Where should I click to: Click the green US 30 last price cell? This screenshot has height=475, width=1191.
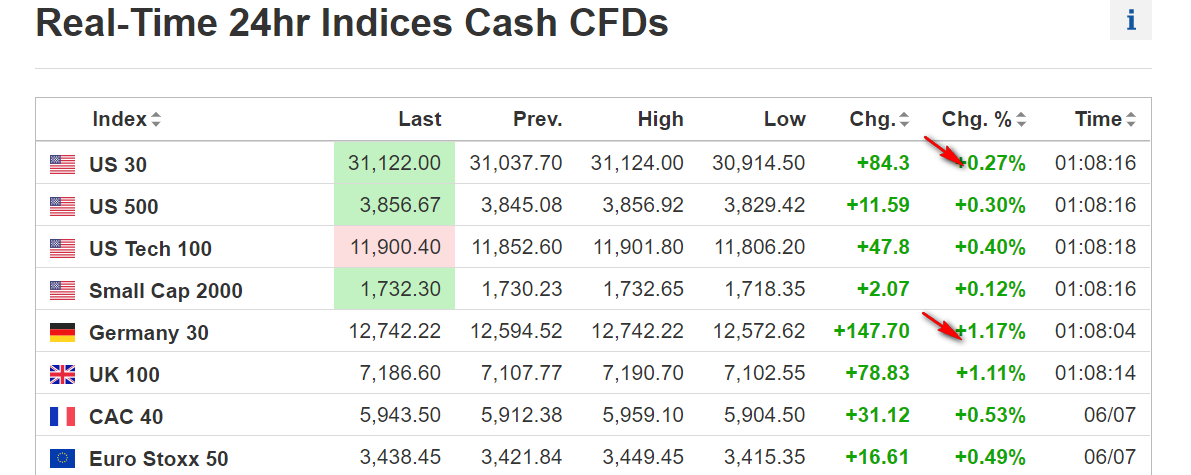tap(394, 163)
